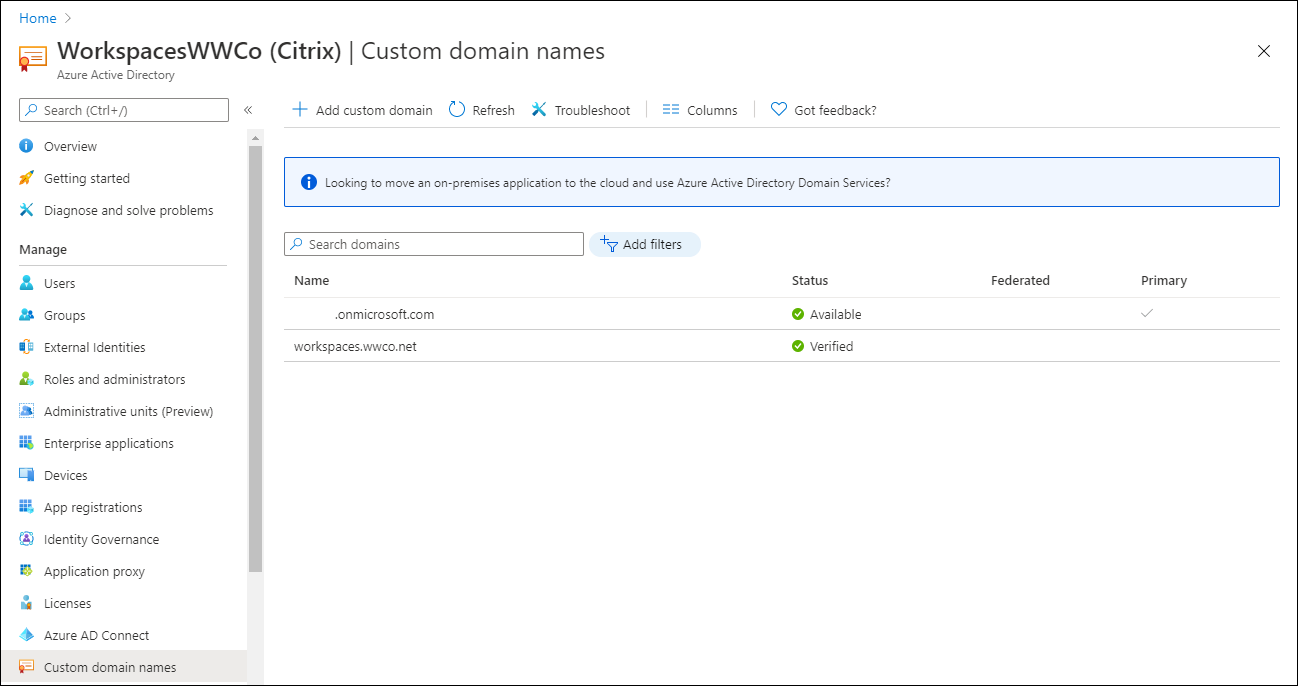Open Users from the sidebar
This screenshot has width=1298, height=686.
[59, 283]
